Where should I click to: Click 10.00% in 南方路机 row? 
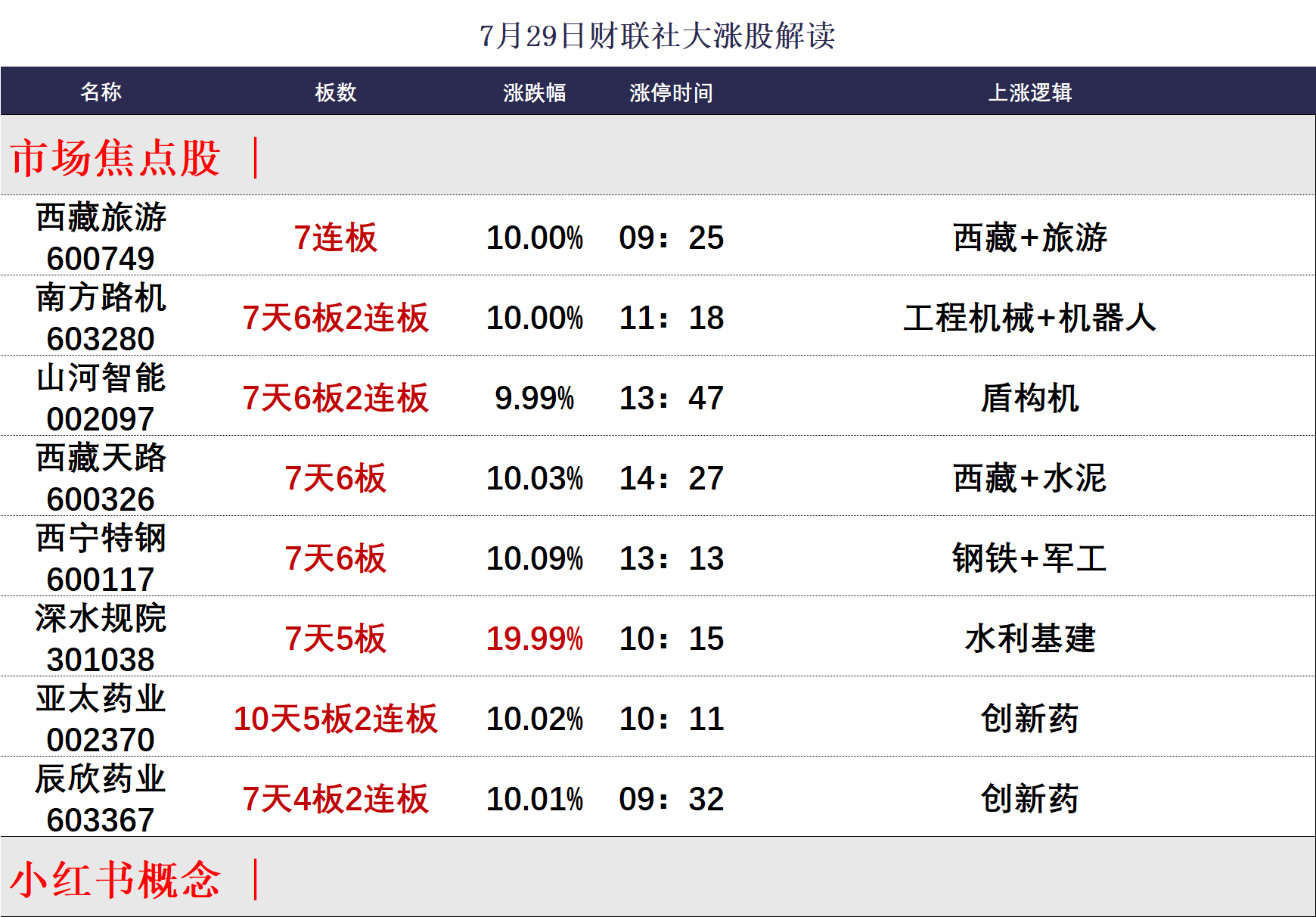point(535,318)
